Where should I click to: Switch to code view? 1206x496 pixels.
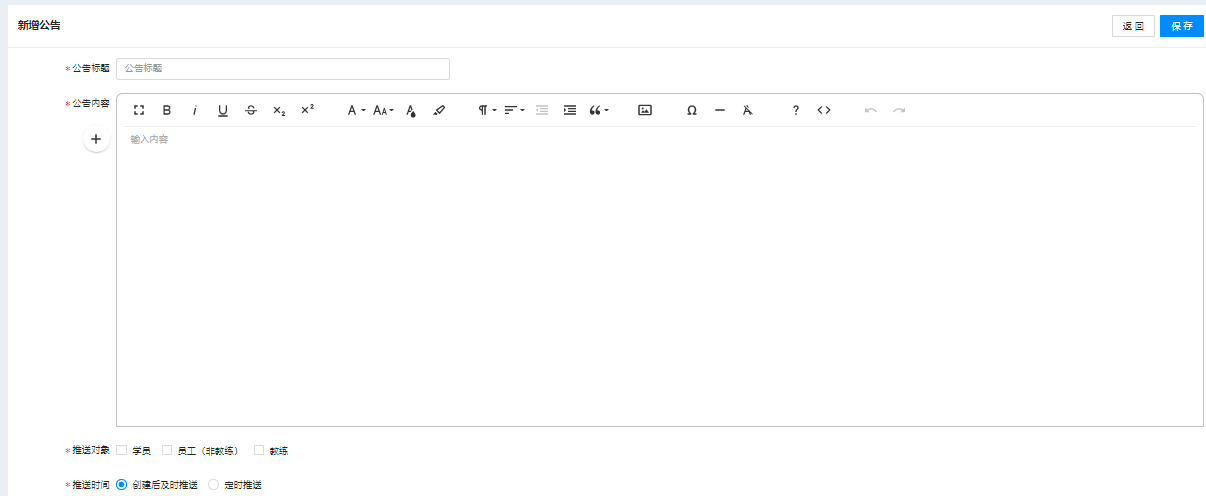point(824,110)
